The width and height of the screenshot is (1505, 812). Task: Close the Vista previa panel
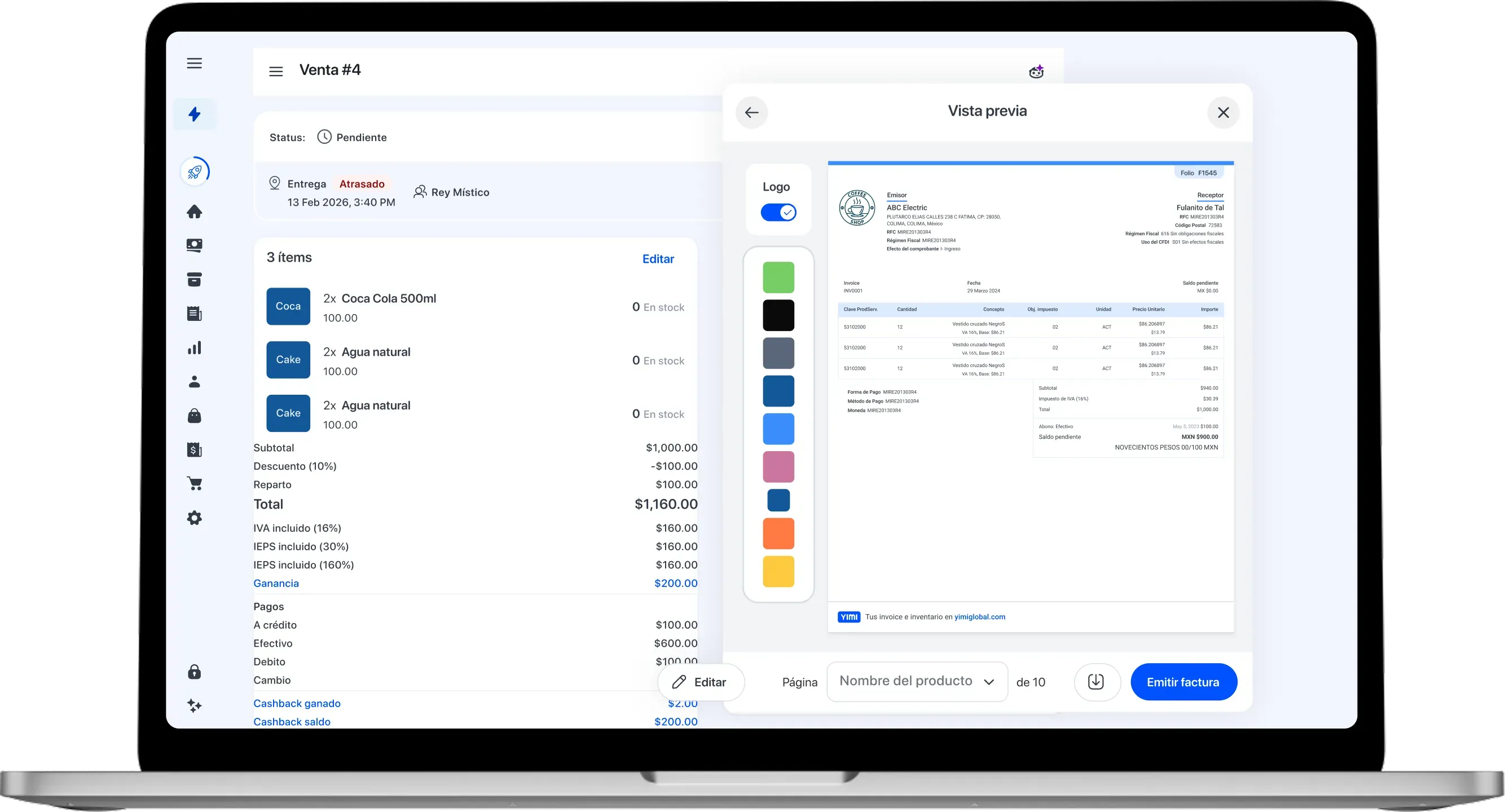1224,112
